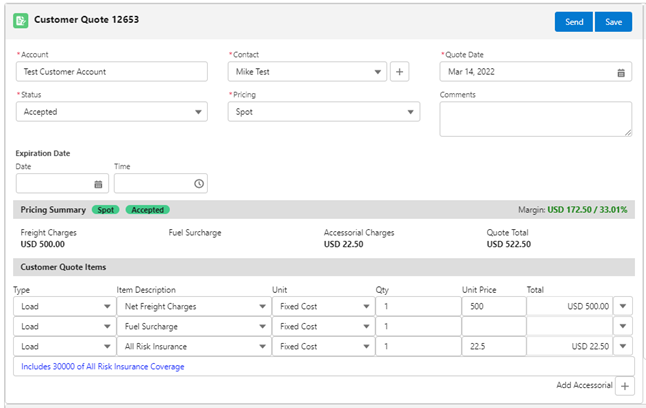Click the Freight Charges amount USD 500.00
646x408 pixels.
point(42,244)
